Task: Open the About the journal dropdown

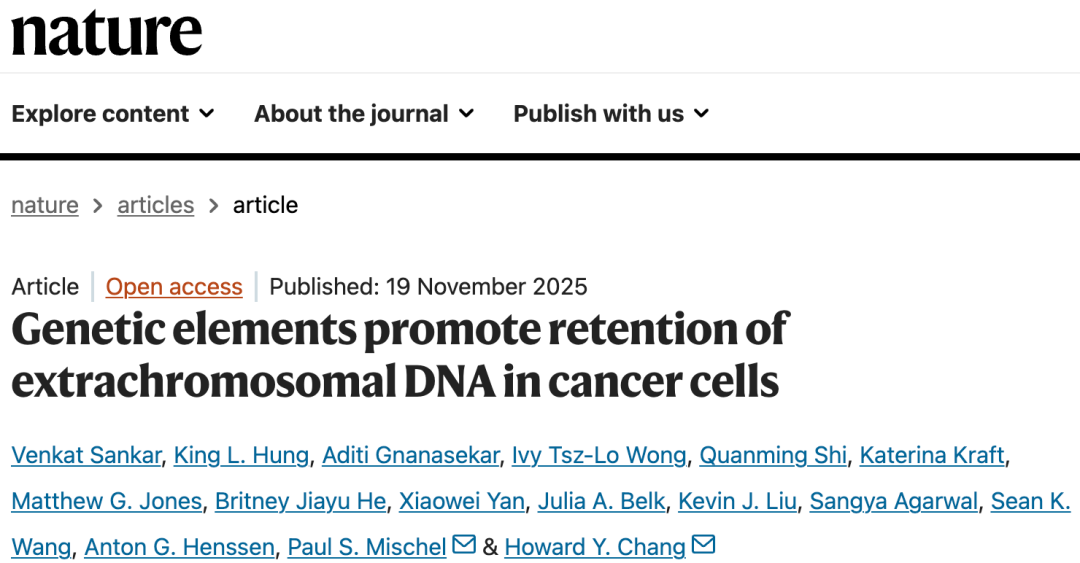Action: coord(364,114)
